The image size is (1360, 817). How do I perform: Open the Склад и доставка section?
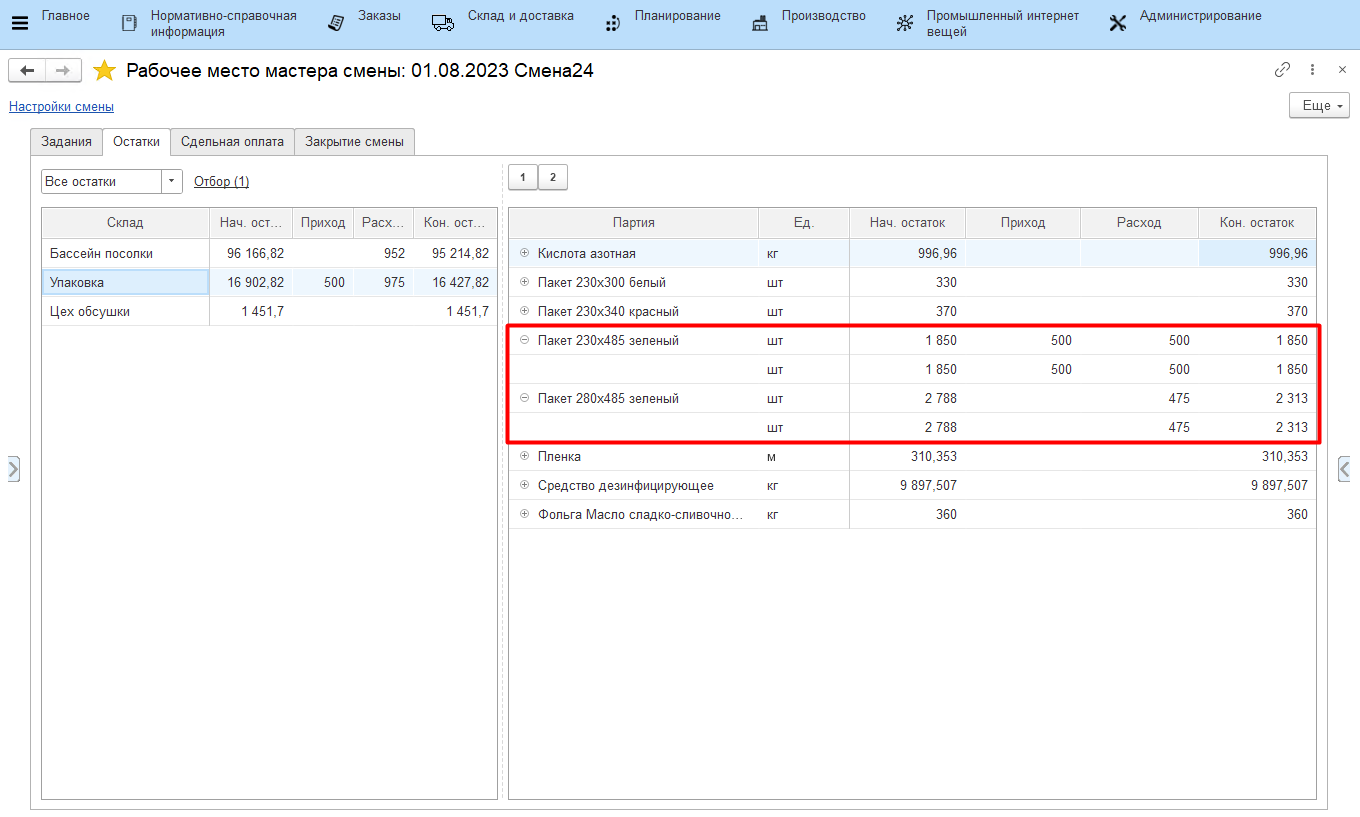520,16
